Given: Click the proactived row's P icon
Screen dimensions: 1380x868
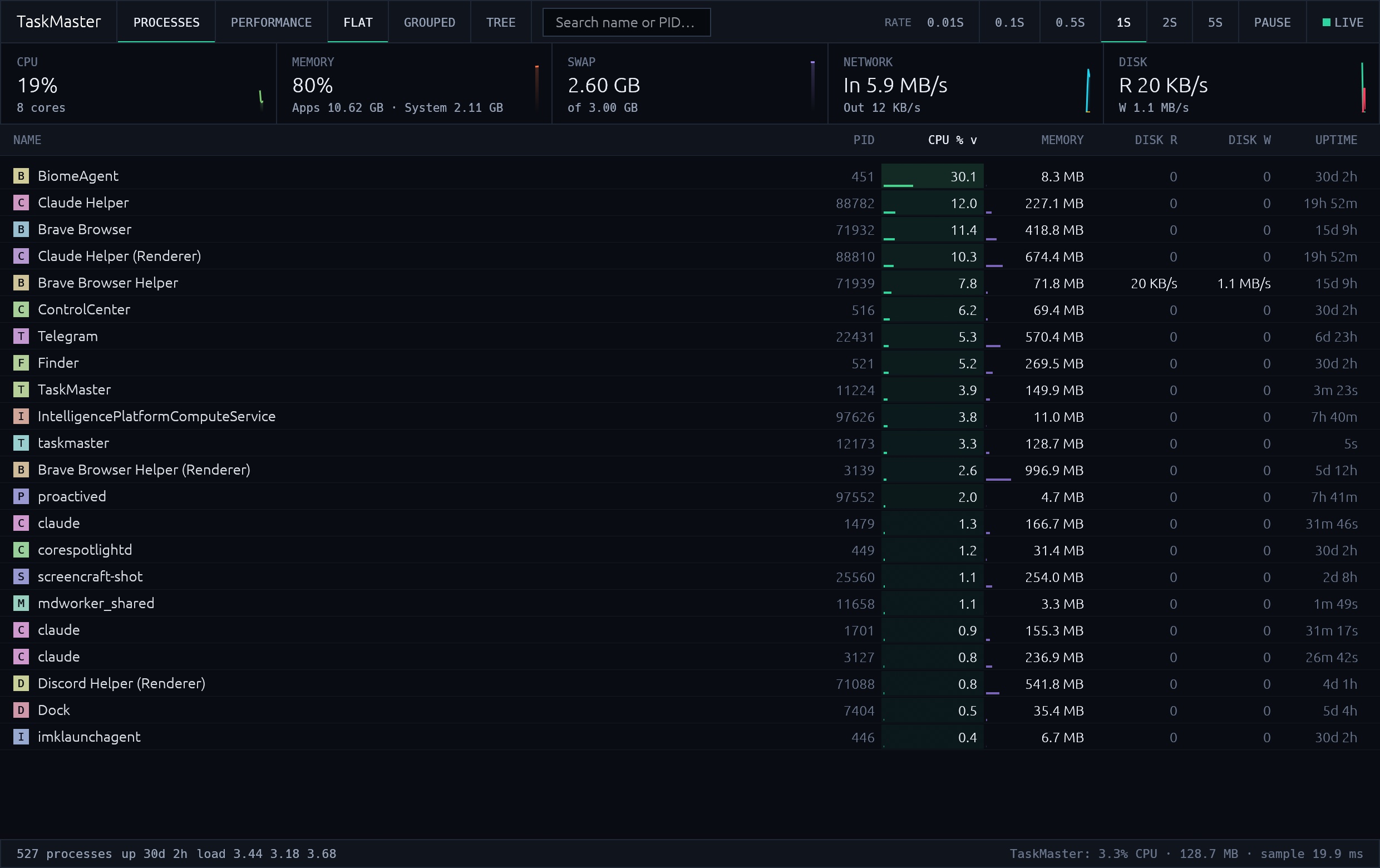Looking at the screenshot, I should [x=21, y=496].
